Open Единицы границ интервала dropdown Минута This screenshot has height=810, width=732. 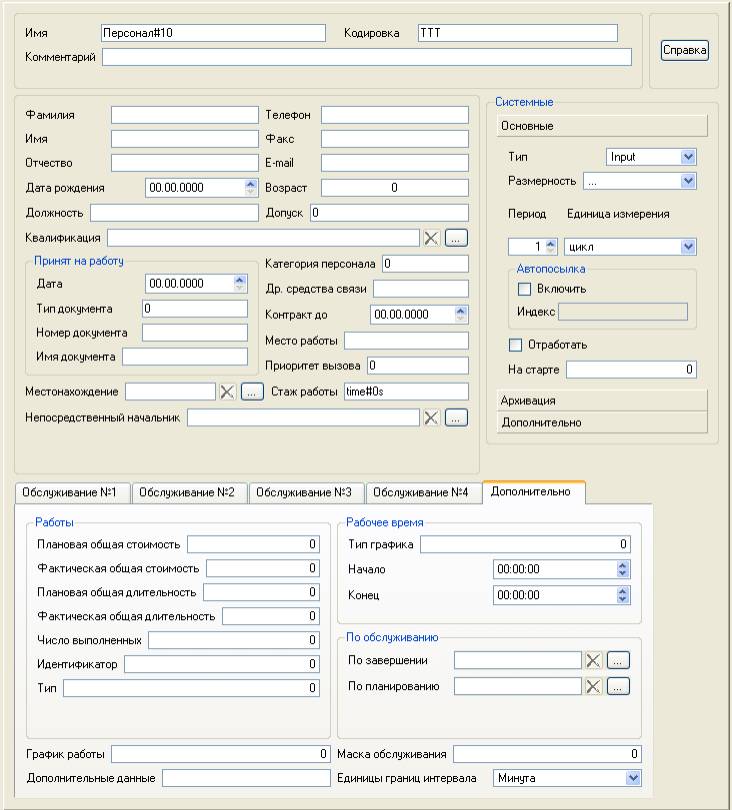point(633,778)
